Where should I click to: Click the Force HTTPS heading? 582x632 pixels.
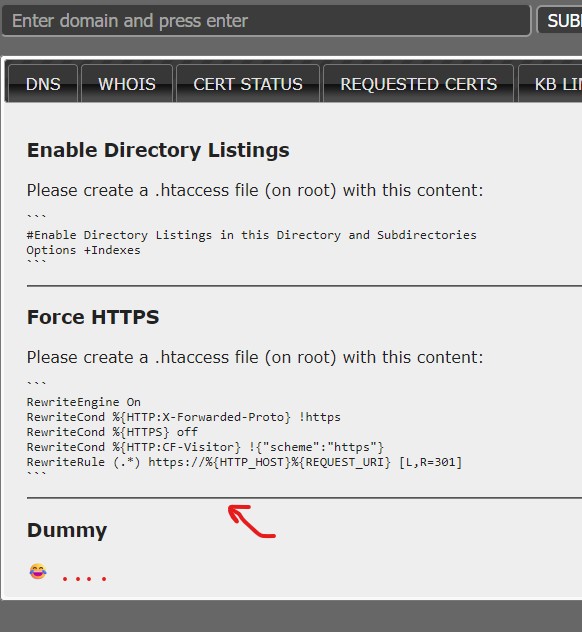(x=93, y=317)
